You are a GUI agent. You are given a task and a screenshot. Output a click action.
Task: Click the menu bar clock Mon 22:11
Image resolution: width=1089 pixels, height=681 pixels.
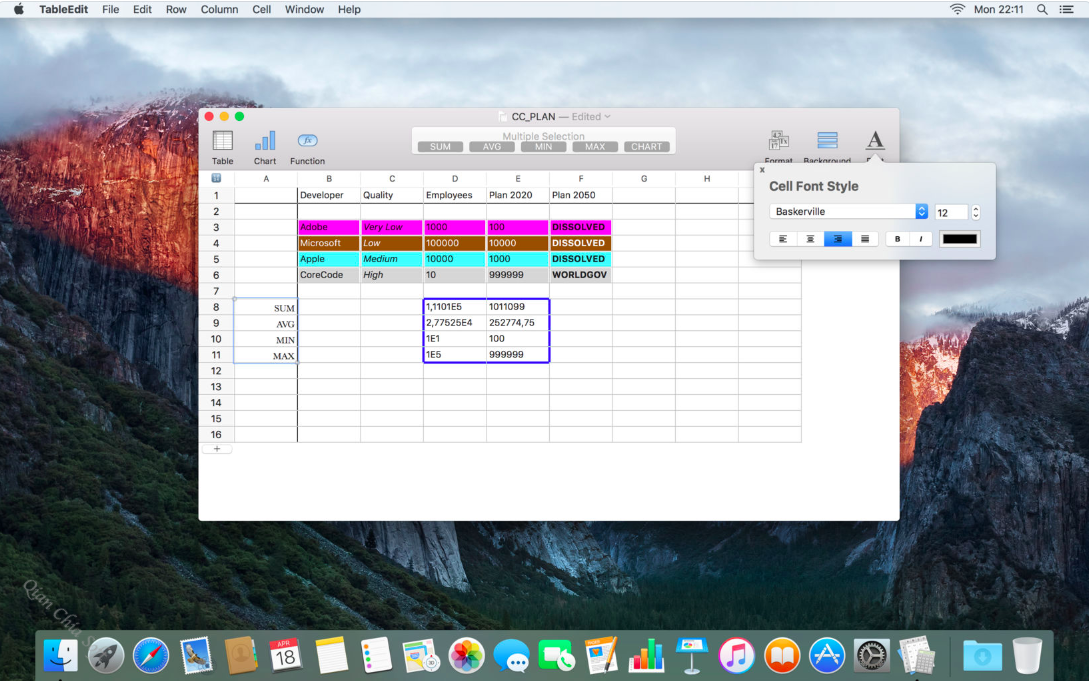pyautogui.click(x=998, y=9)
